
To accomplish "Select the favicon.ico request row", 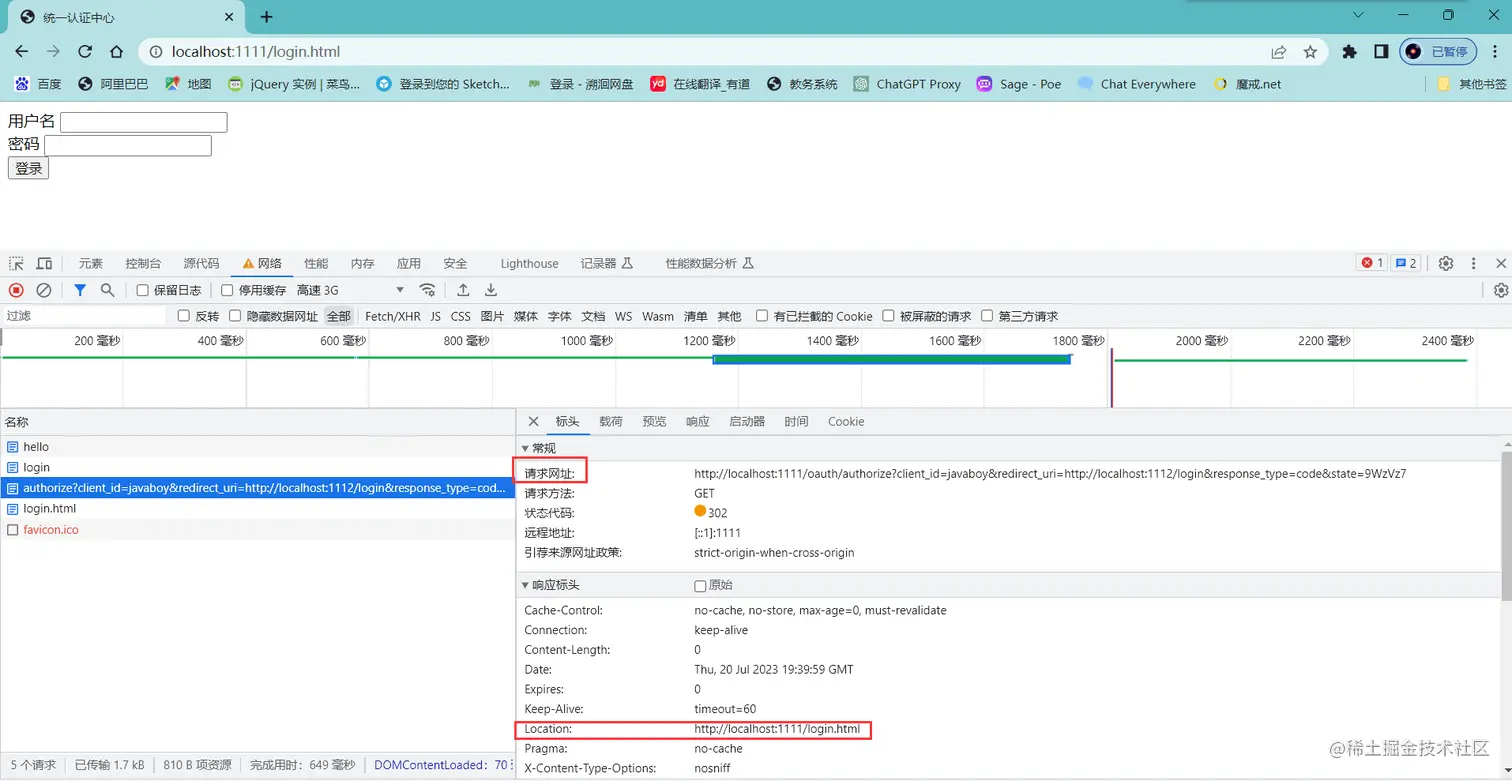I will (x=258, y=530).
